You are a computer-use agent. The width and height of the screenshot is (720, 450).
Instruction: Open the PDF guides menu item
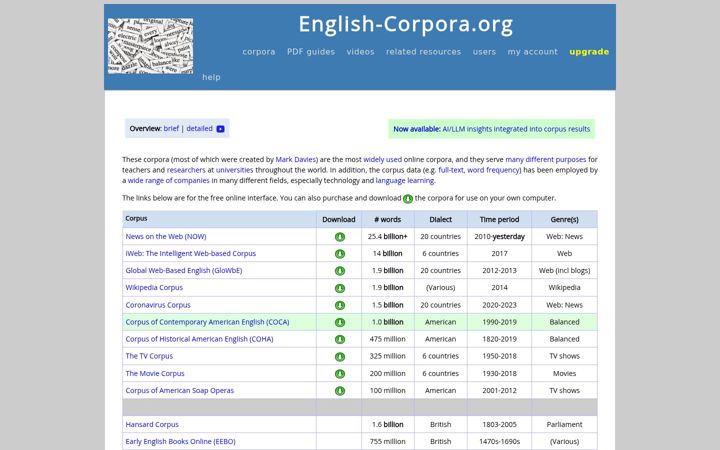point(311,52)
